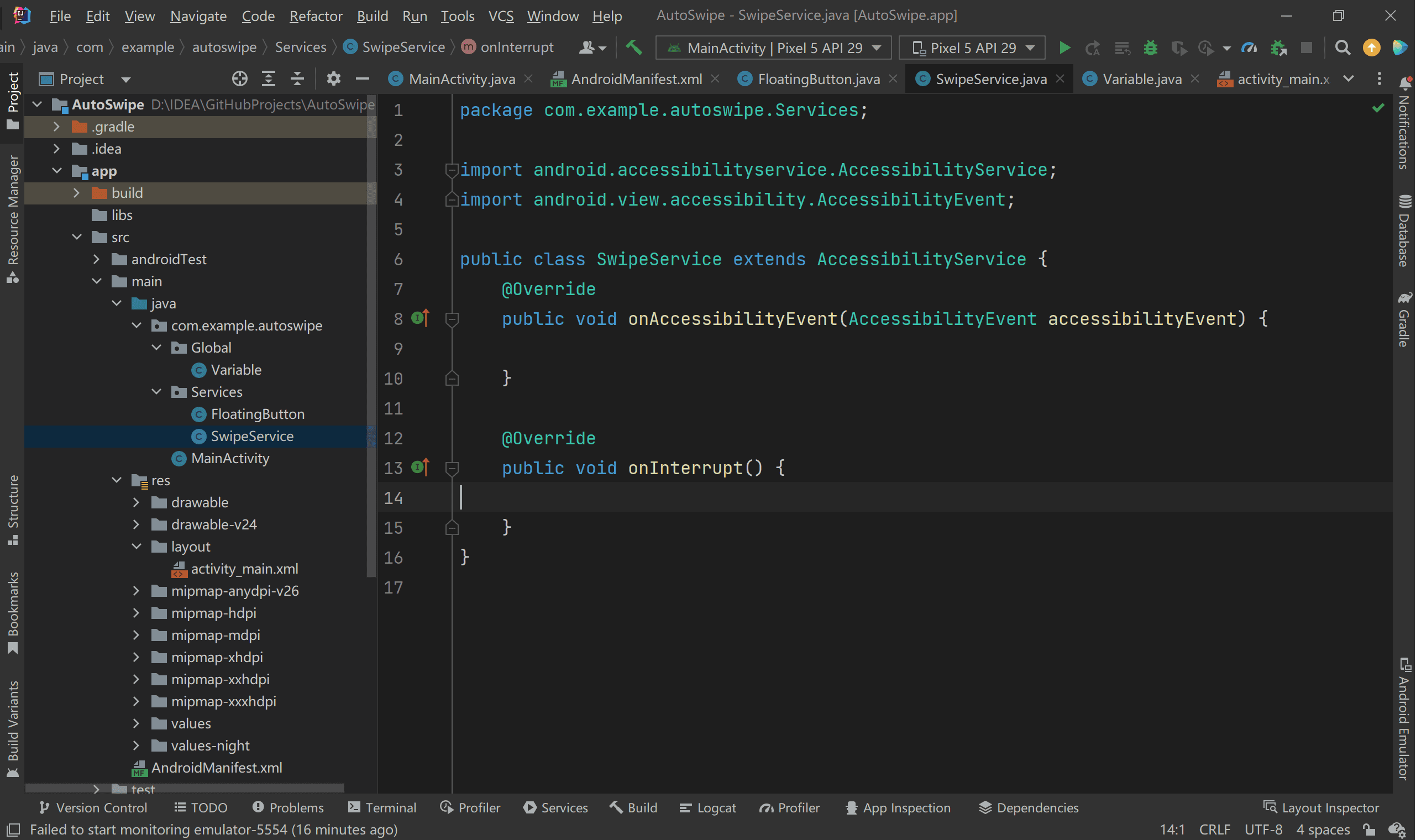Switch to Variable.java tab

coord(1142,79)
